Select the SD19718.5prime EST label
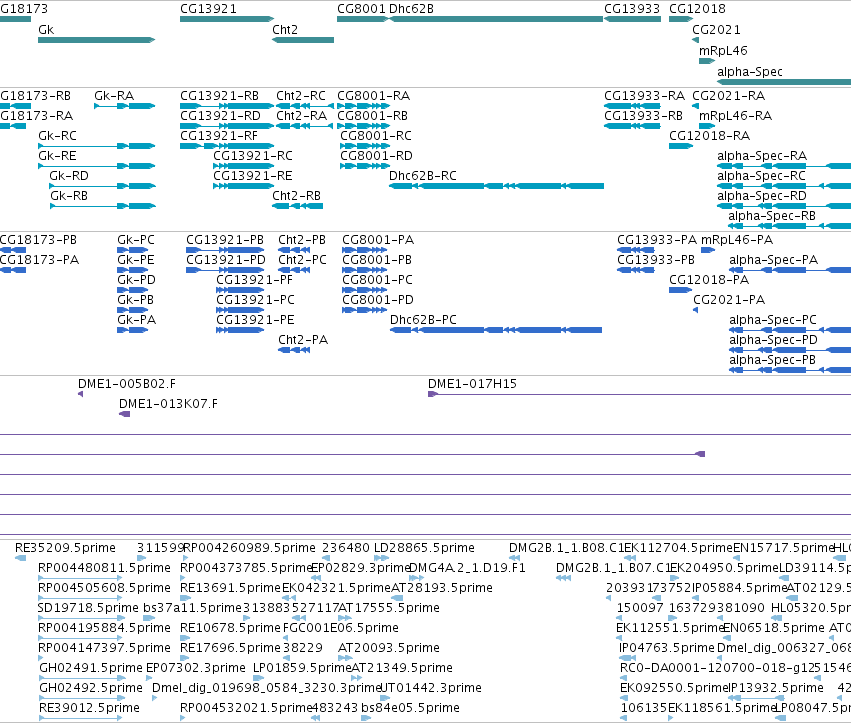851x723 pixels. pyautogui.click(x=88, y=608)
